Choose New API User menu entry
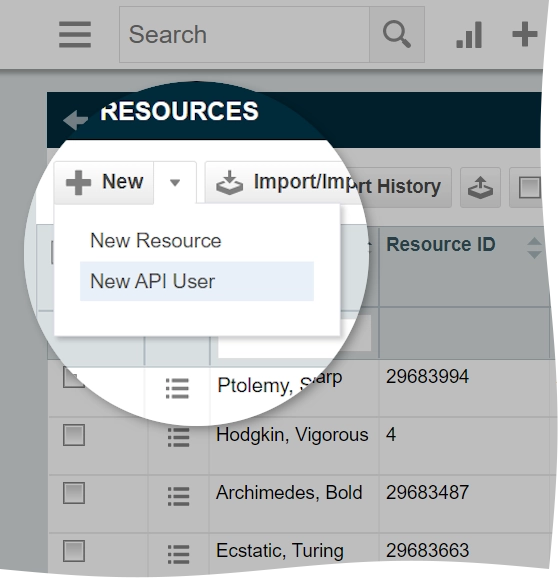Image resolution: width=558 pixels, height=578 pixels. click(x=196, y=281)
